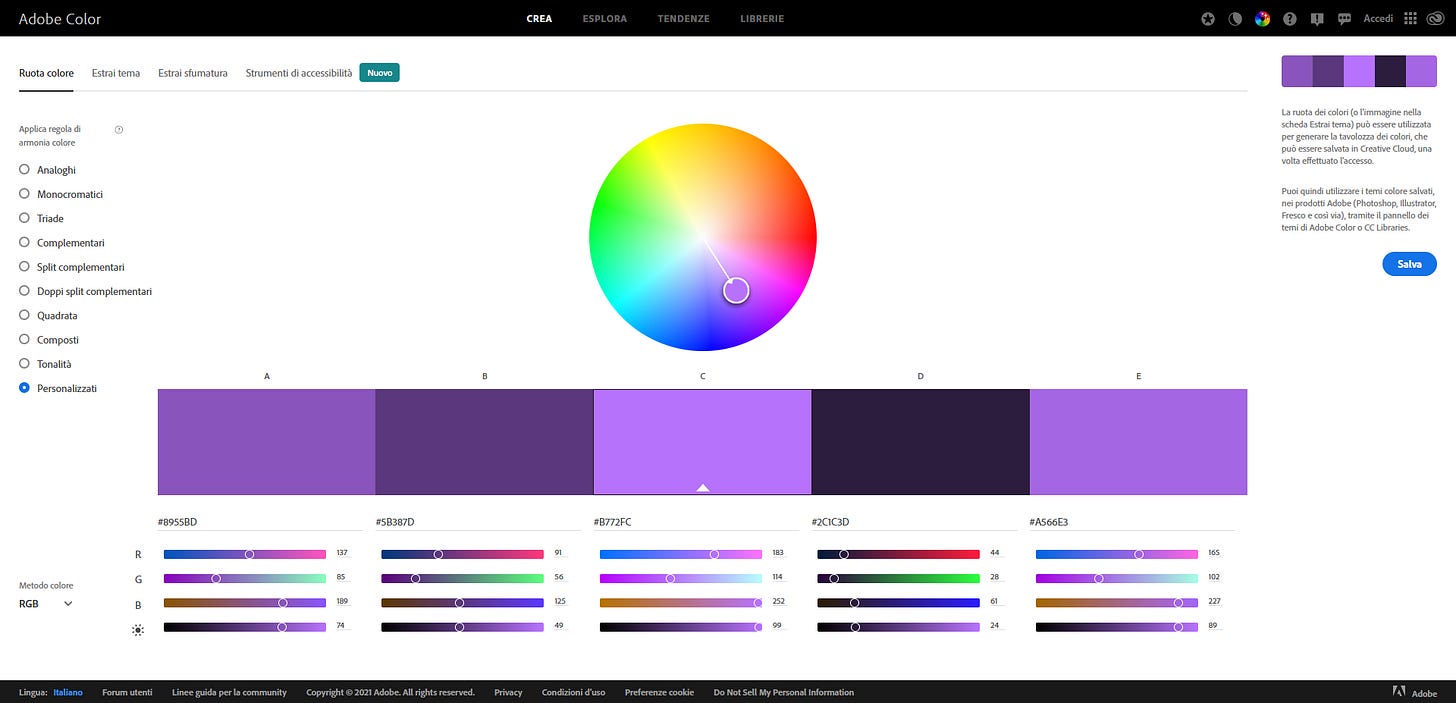Click the #8955BD hex field

[x=260, y=522]
